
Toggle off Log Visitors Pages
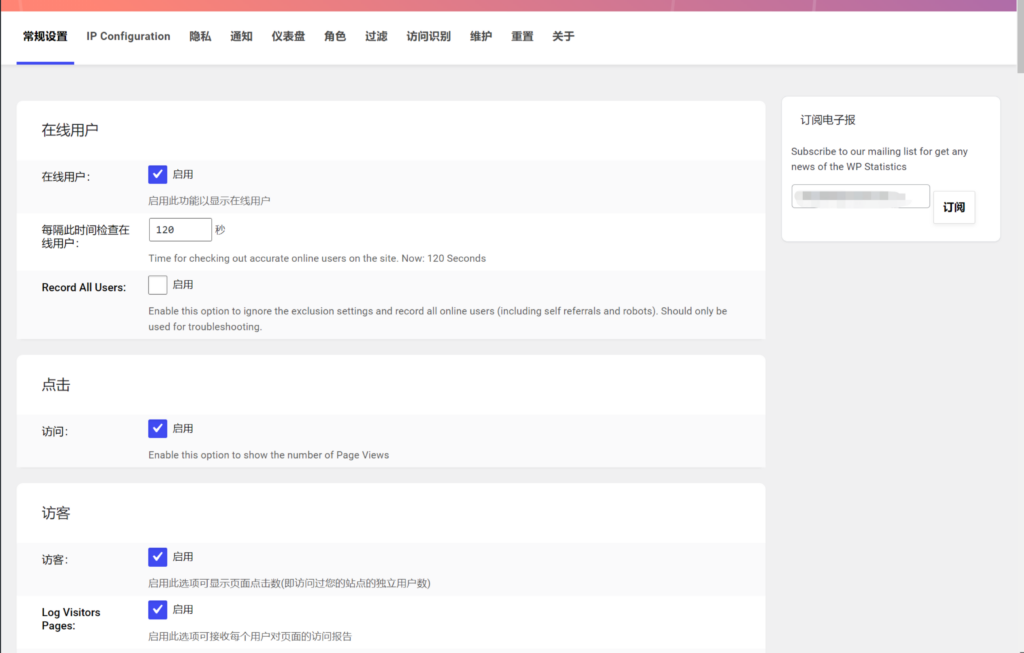pyautogui.click(x=157, y=609)
